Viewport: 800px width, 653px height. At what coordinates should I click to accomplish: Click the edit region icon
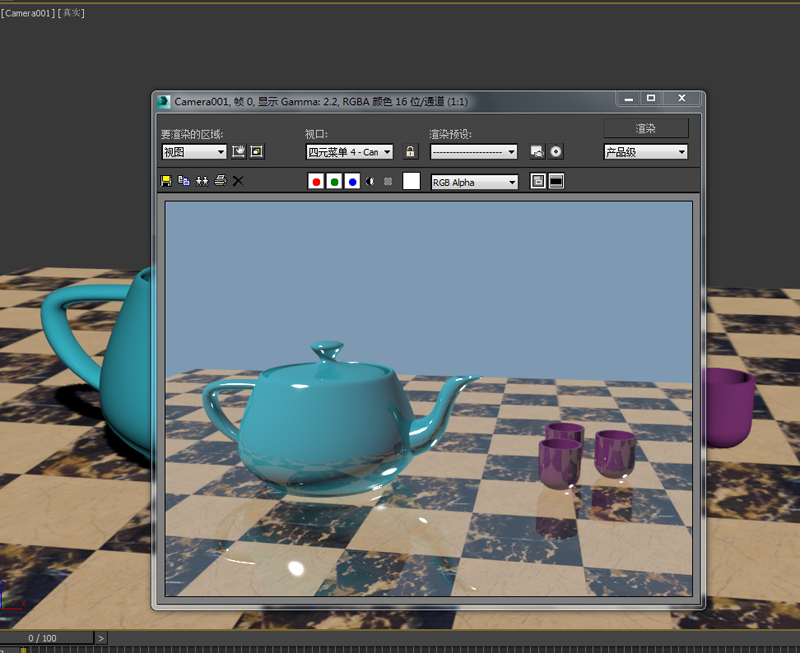tap(239, 152)
